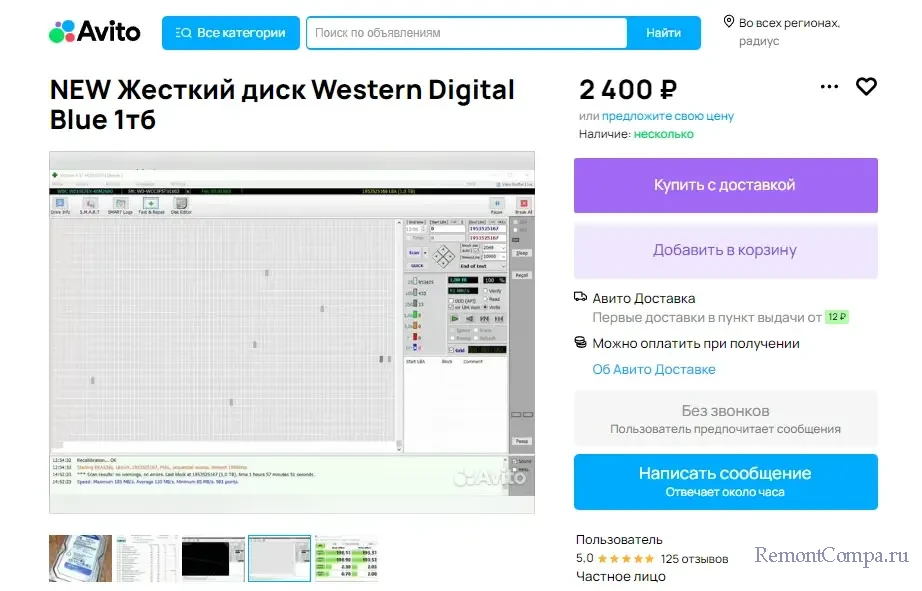Open the three-dot more options menu

(829, 87)
